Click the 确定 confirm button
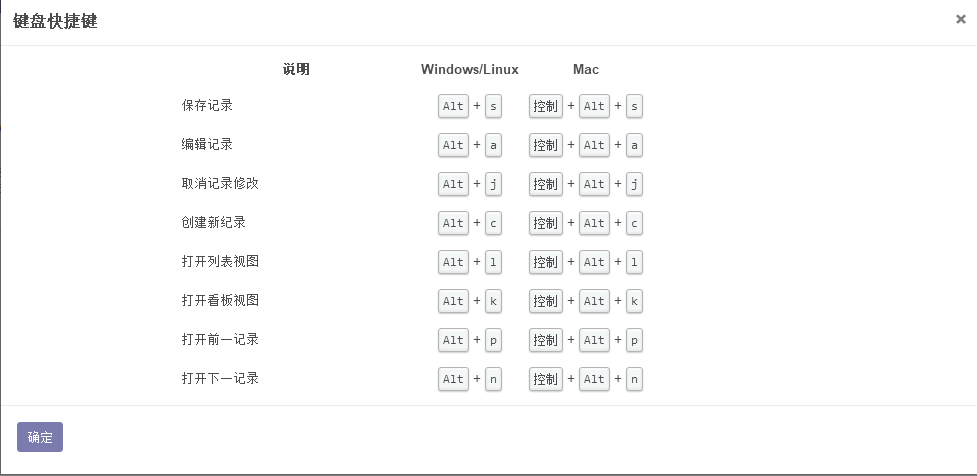 (40, 437)
